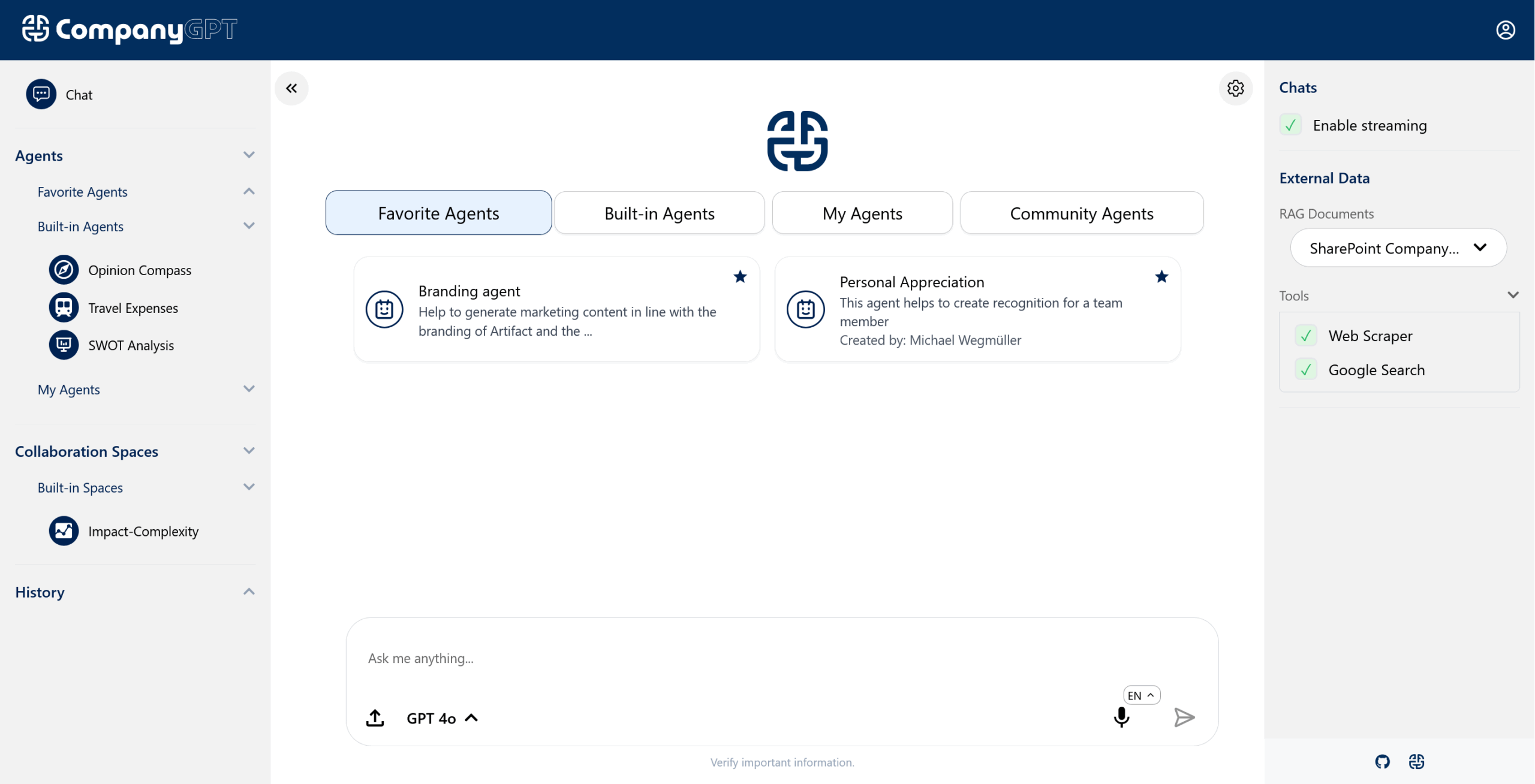Viewport: 1535px width, 784px height.
Task: Click the file upload icon
Action: [x=375, y=717]
